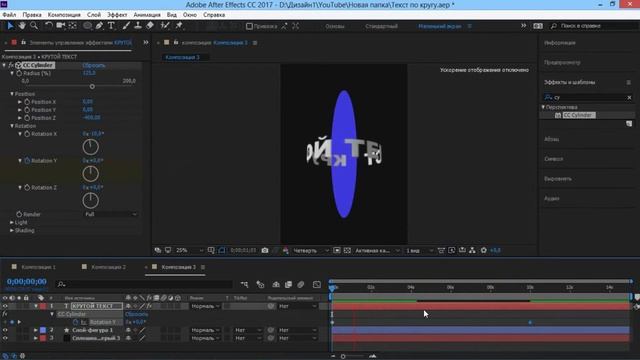Click the reset exposure gear icon
Viewport: 640px width, 360px height.
click(x=484, y=250)
